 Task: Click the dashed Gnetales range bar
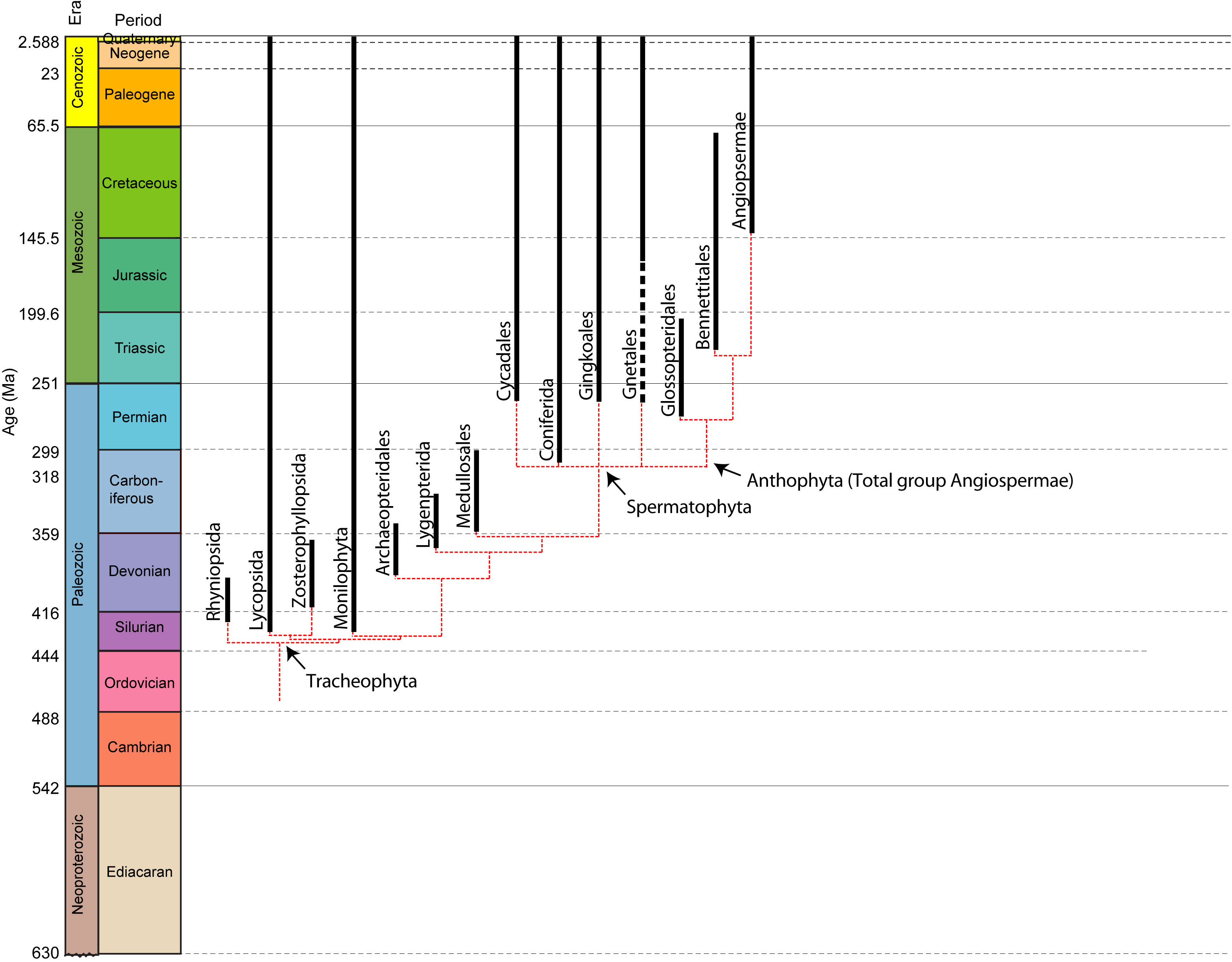click(642, 333)
